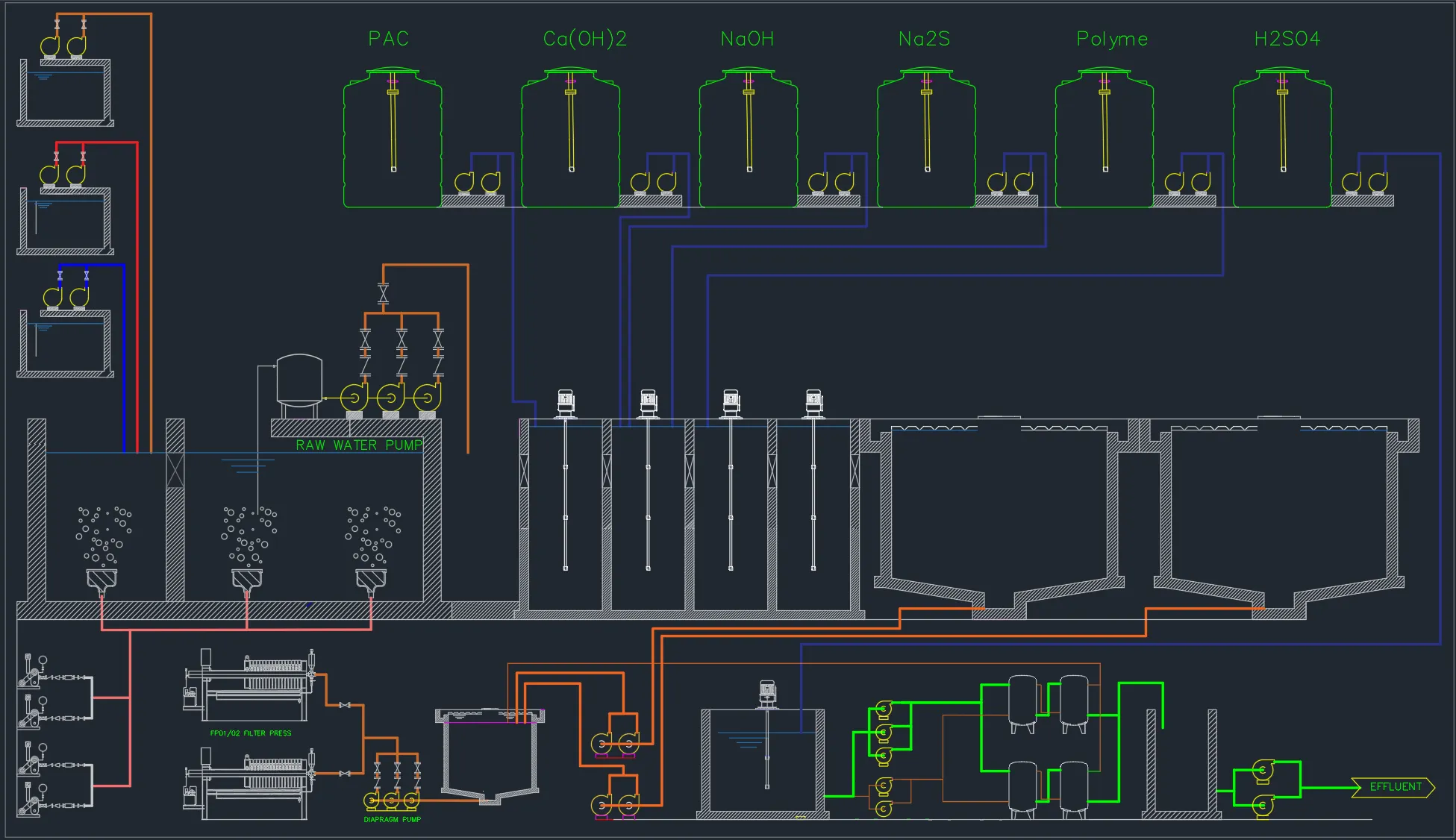Select the upper effluent pump before EFFLUENT arrow
Screen dimensions: 1456x840
(1263, 771)
